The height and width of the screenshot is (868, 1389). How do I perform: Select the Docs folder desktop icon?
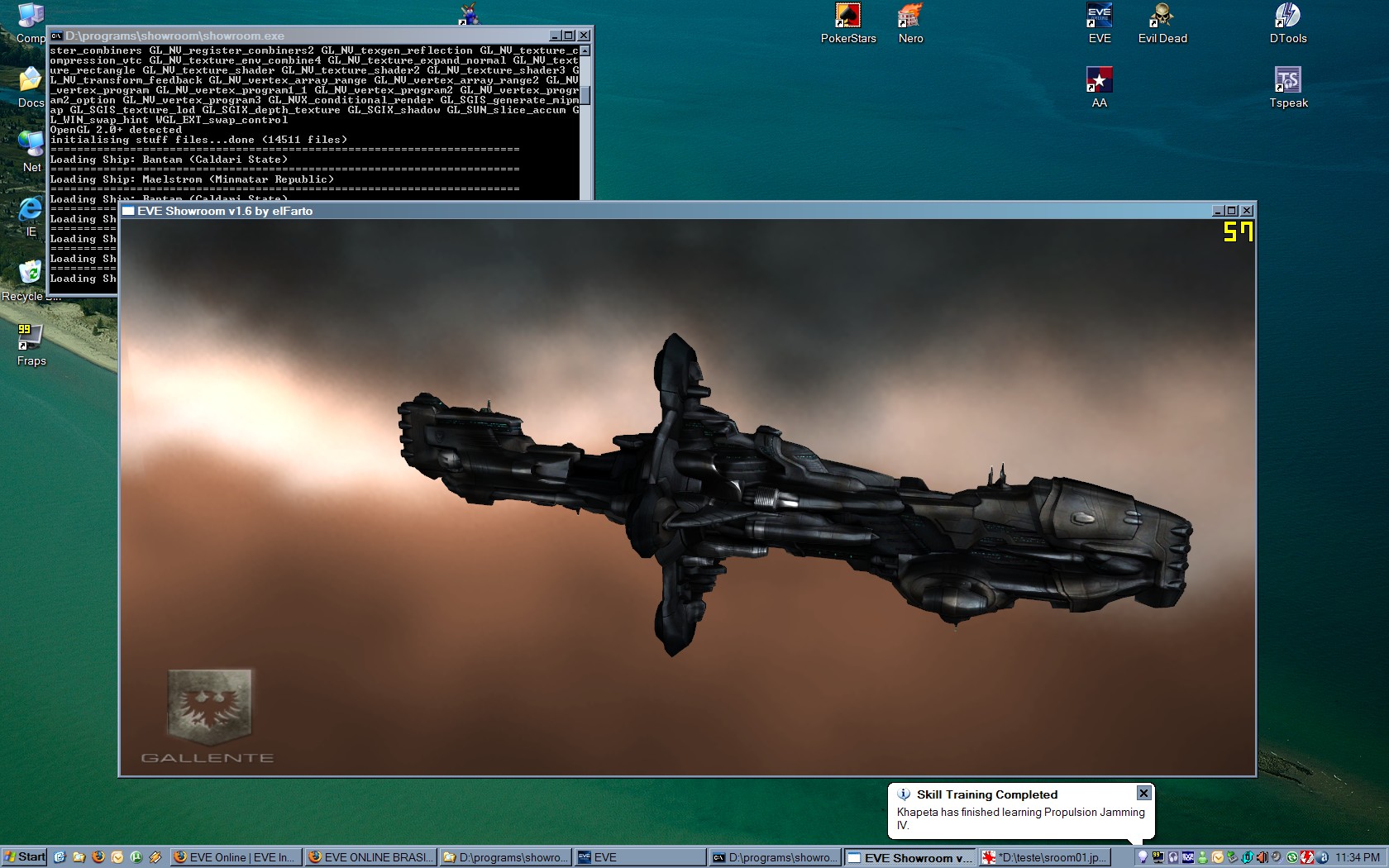click(31, 88)
